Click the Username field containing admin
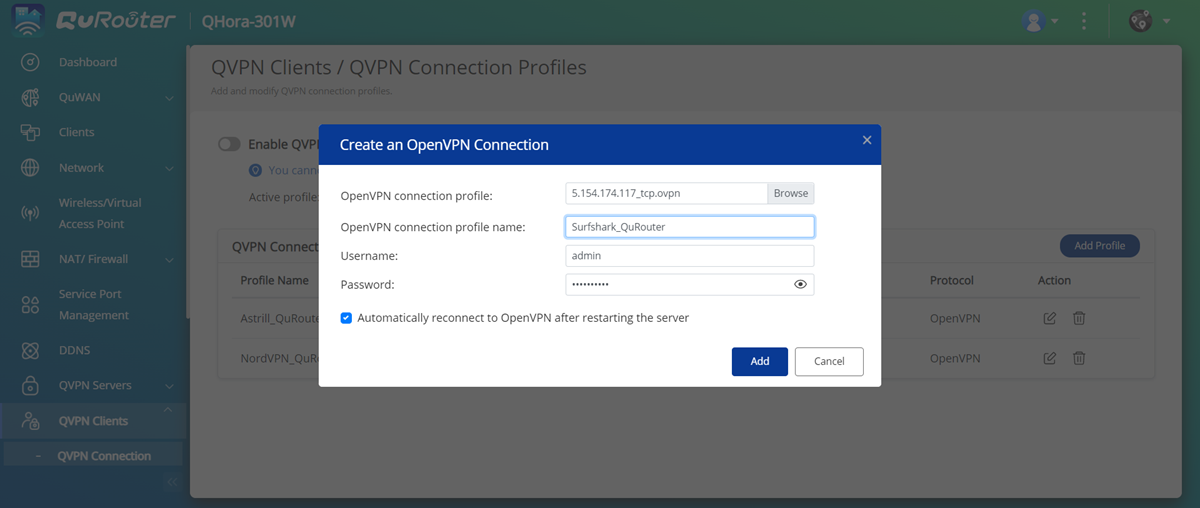Image resolution: width=1200 pixels, height=508 pixels. pos(690,256)
